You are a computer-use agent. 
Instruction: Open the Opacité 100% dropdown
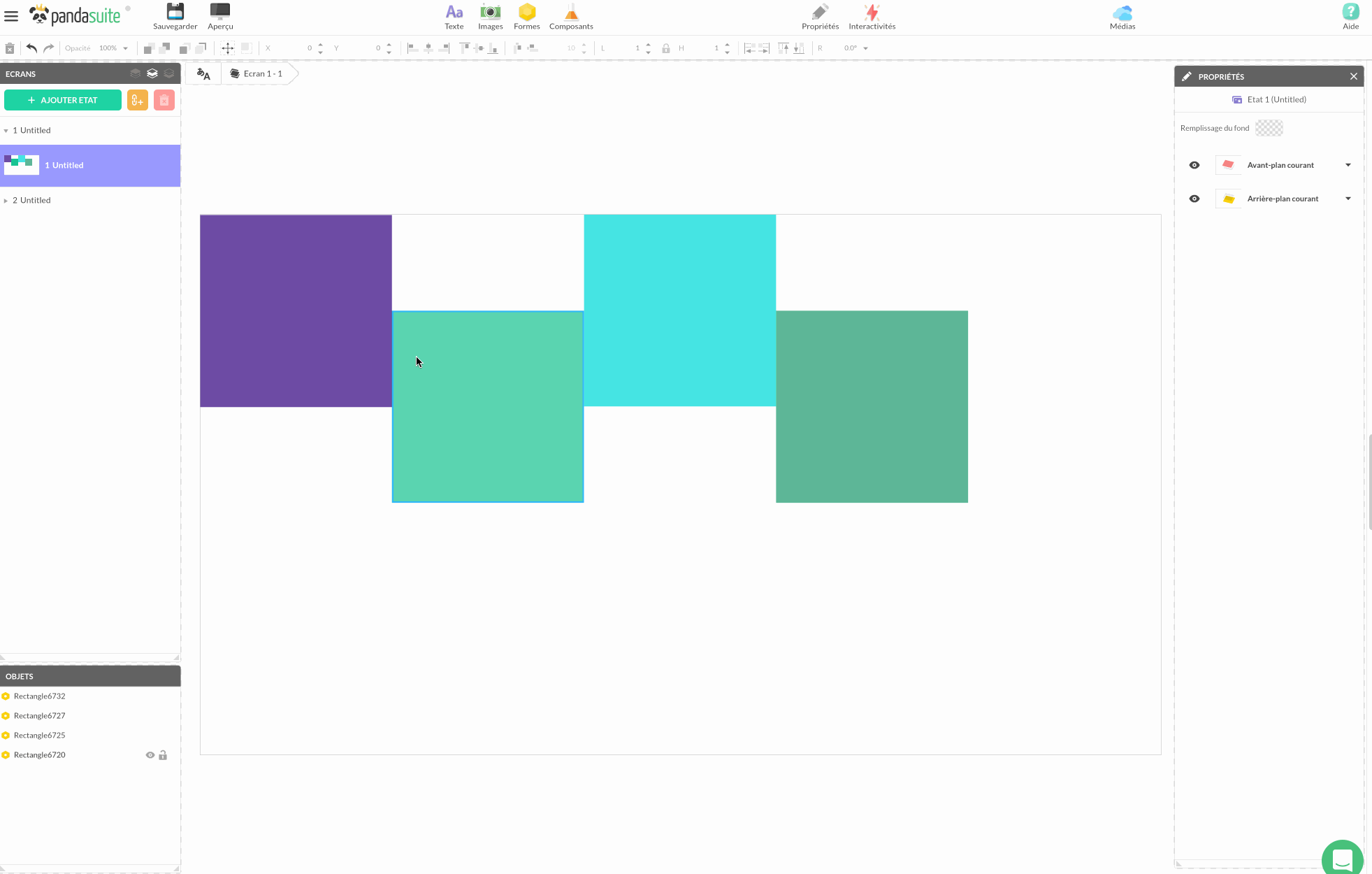(125, 48)
